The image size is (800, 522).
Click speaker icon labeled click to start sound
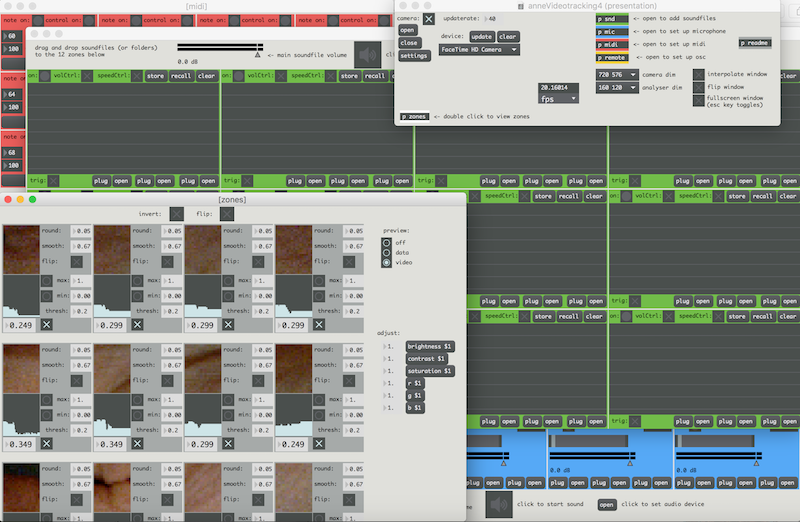click(x=498, y=505)
